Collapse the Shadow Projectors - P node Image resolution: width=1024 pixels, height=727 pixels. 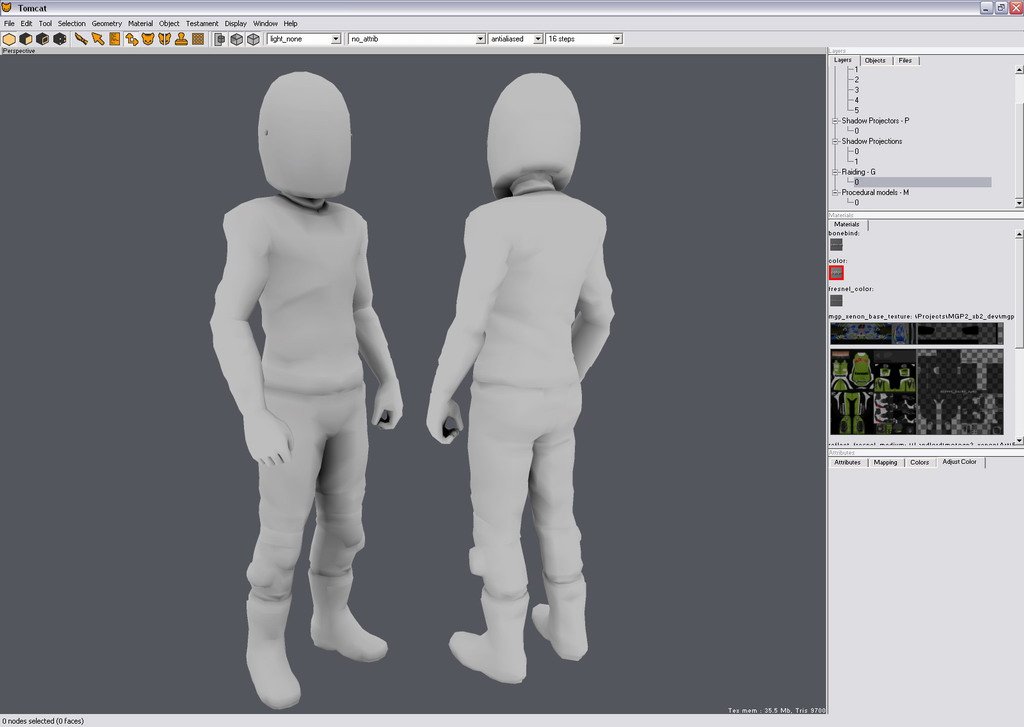835,121
